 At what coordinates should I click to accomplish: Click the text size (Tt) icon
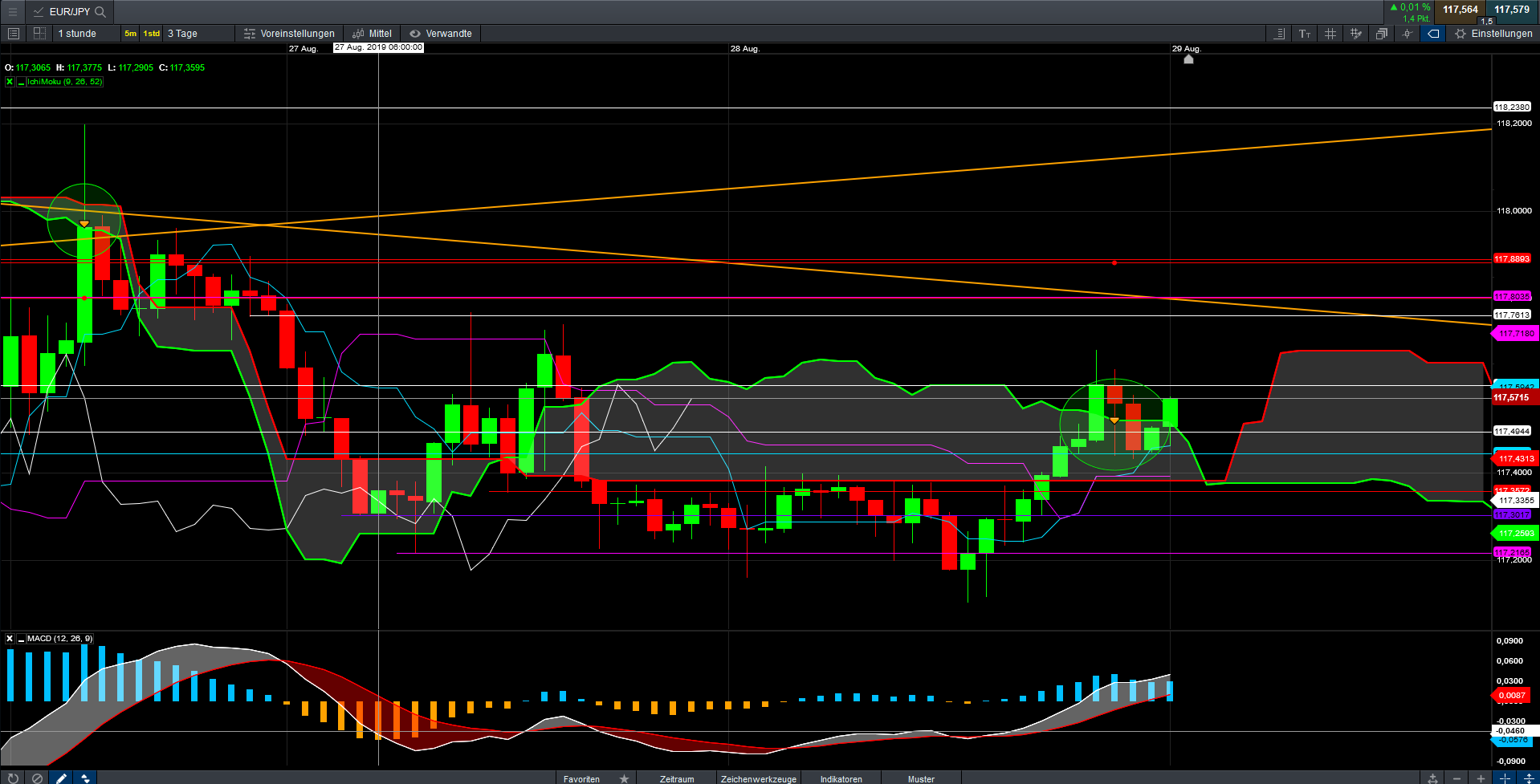coord(1305,34)
